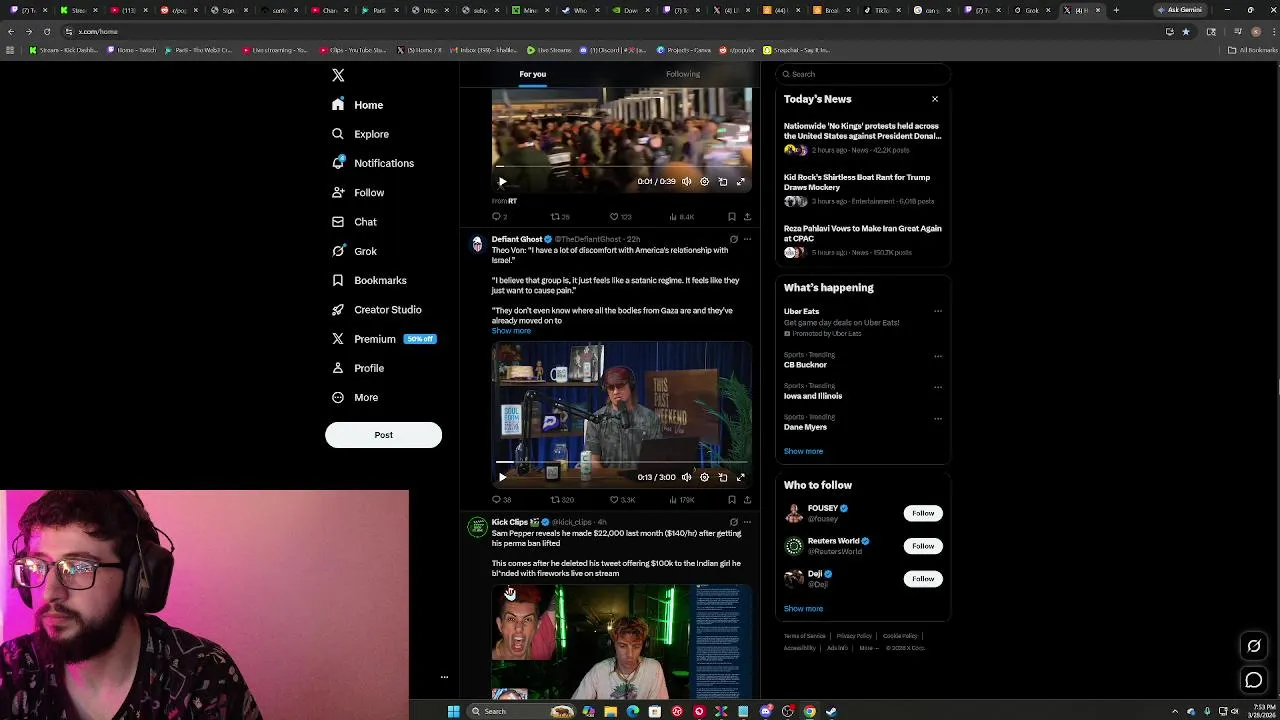Show more under What's happening
The height and width of the screenshot is (720, 1280).
803,452
